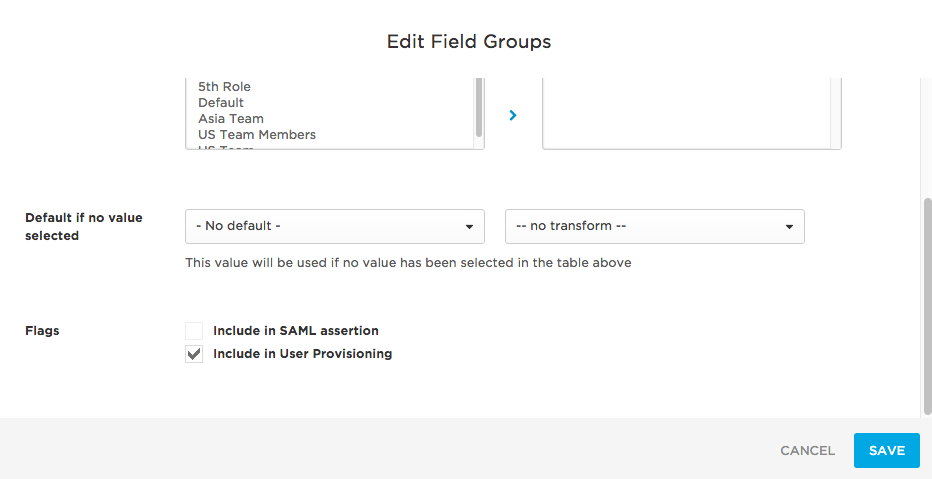Click the dialog's main vertical scrollbar
Viewport: 932px width, 479px height.
[927, 307]
